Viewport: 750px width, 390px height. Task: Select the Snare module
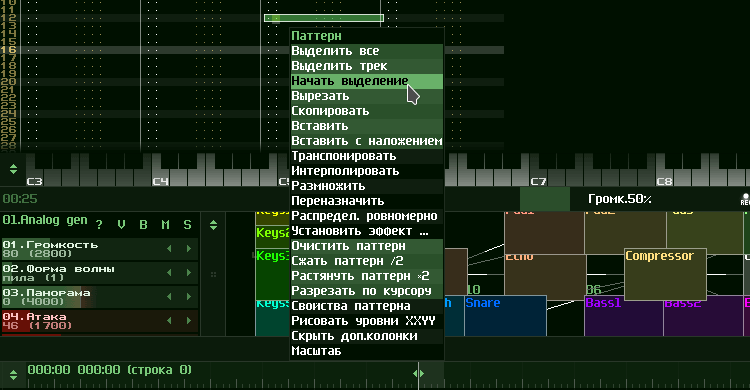tap(505, 316)
